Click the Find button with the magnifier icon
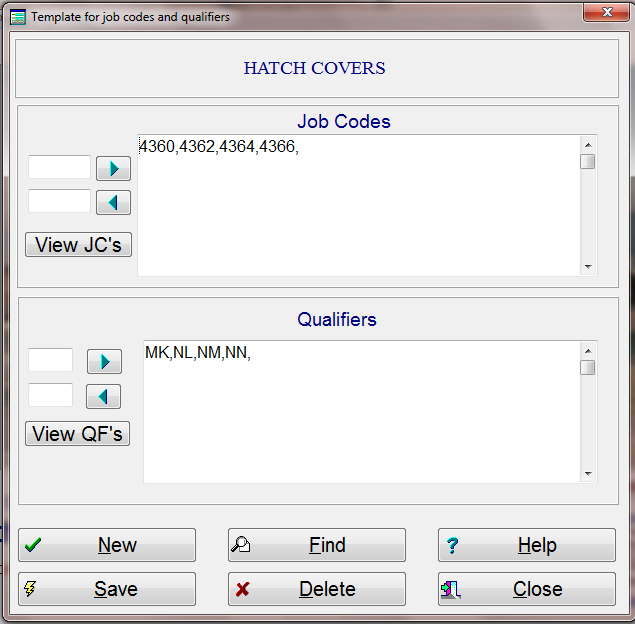635x624 pixels. (x=317, y=545)
